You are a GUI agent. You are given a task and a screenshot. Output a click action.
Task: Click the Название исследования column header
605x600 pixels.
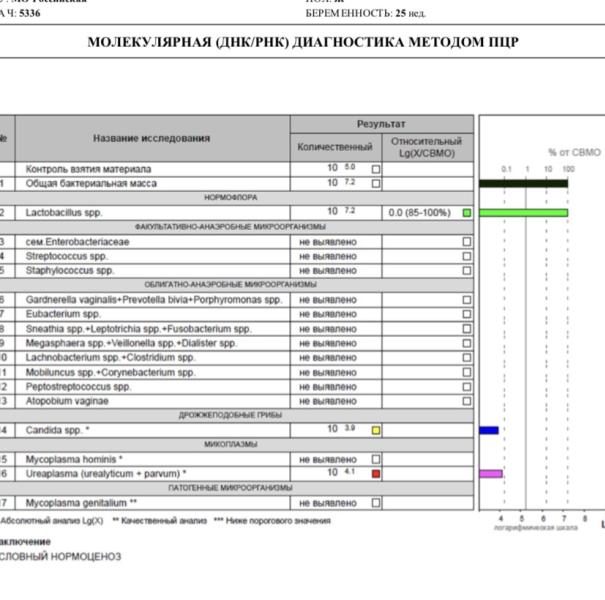pos(152,139)
